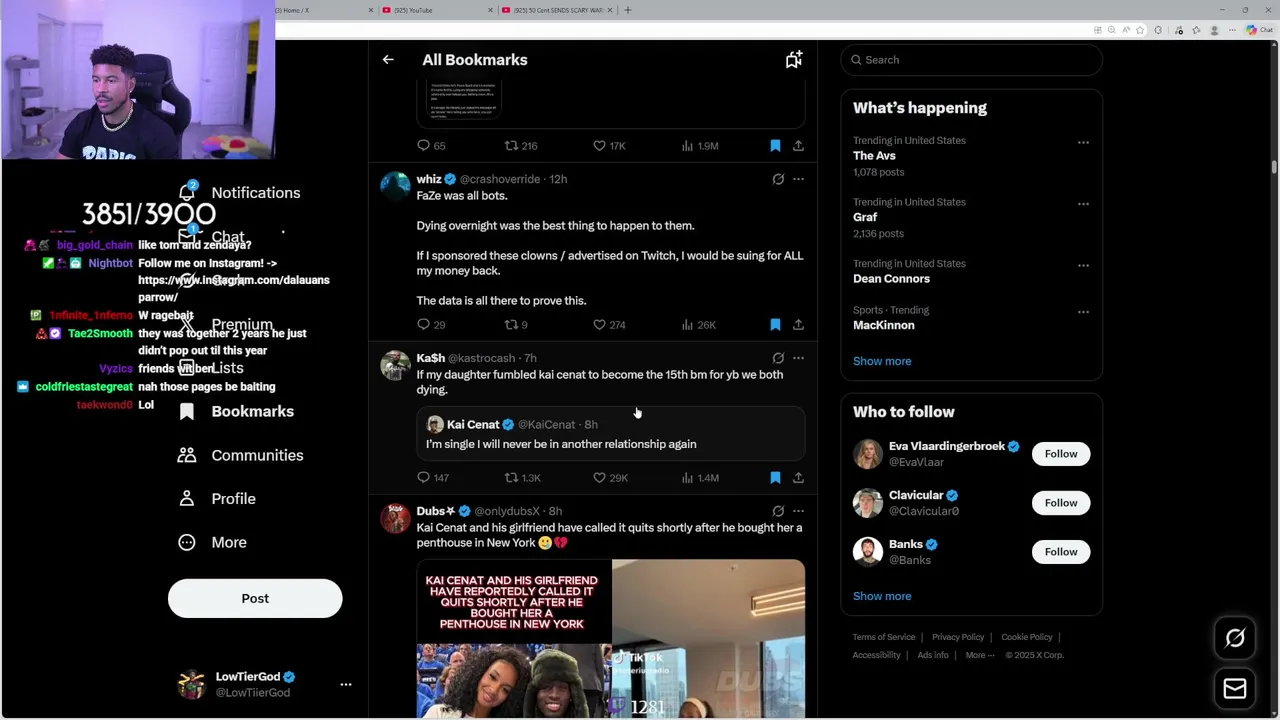The image size is (1280, 720).
Task: Open whiz profile avatar
Action: coord(395,187)
